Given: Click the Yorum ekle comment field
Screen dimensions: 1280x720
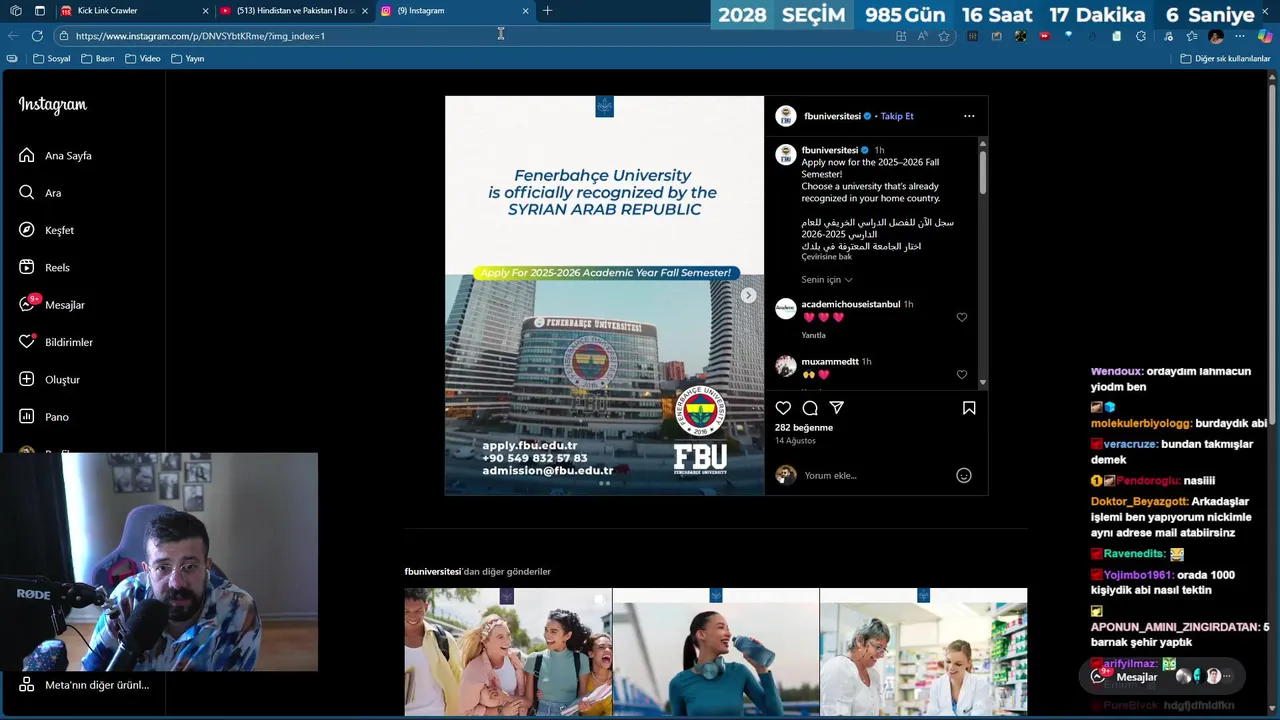Looking at the screenshot, I should click(875, 476).
